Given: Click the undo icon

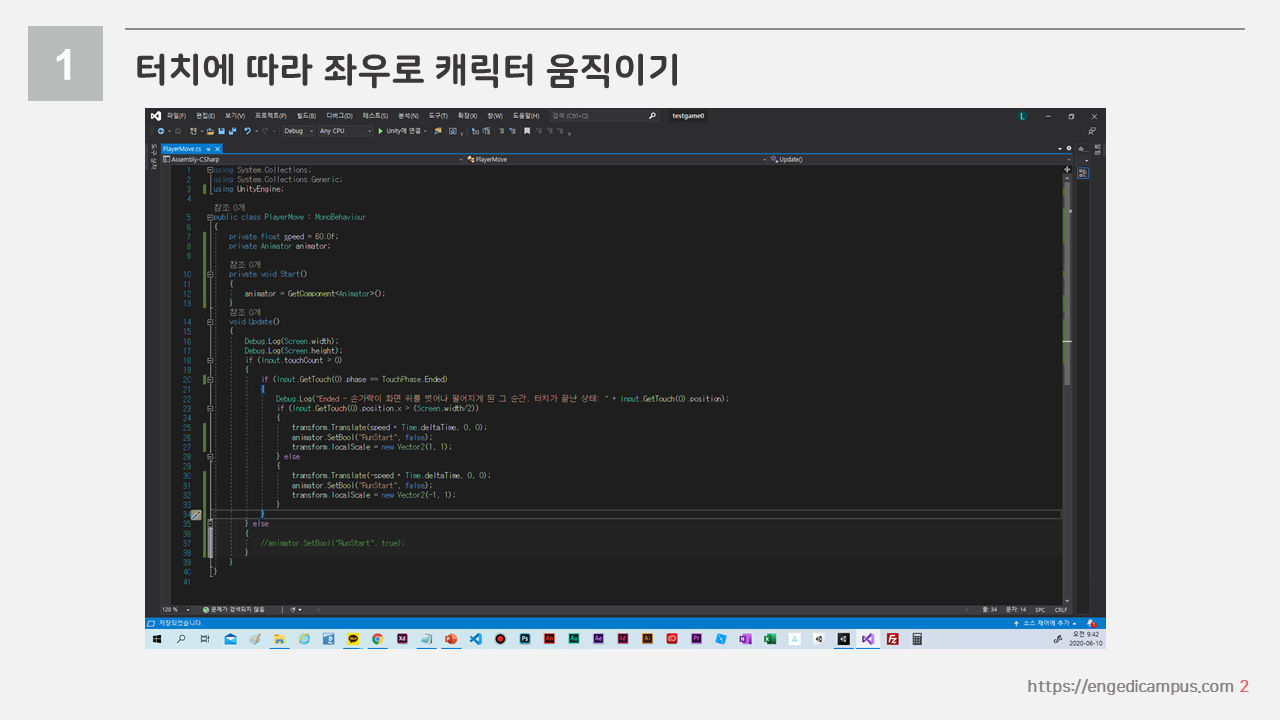Looking at the screenshot, I should tap(247, 131).
